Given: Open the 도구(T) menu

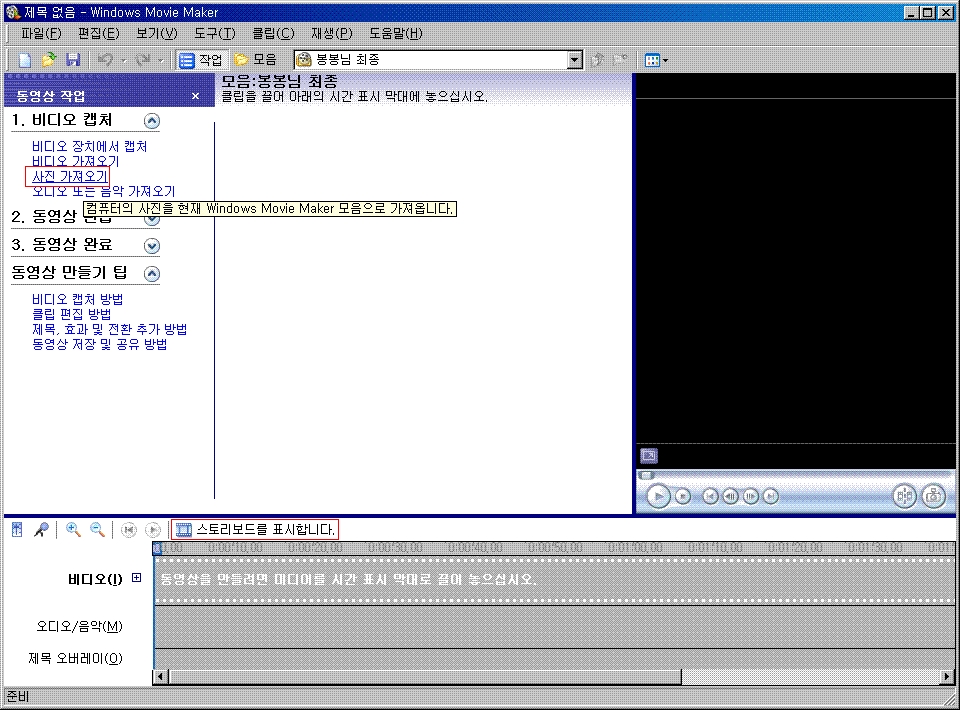Looking at the screenshot, I should pyautogui.click(x=214, y=34).
